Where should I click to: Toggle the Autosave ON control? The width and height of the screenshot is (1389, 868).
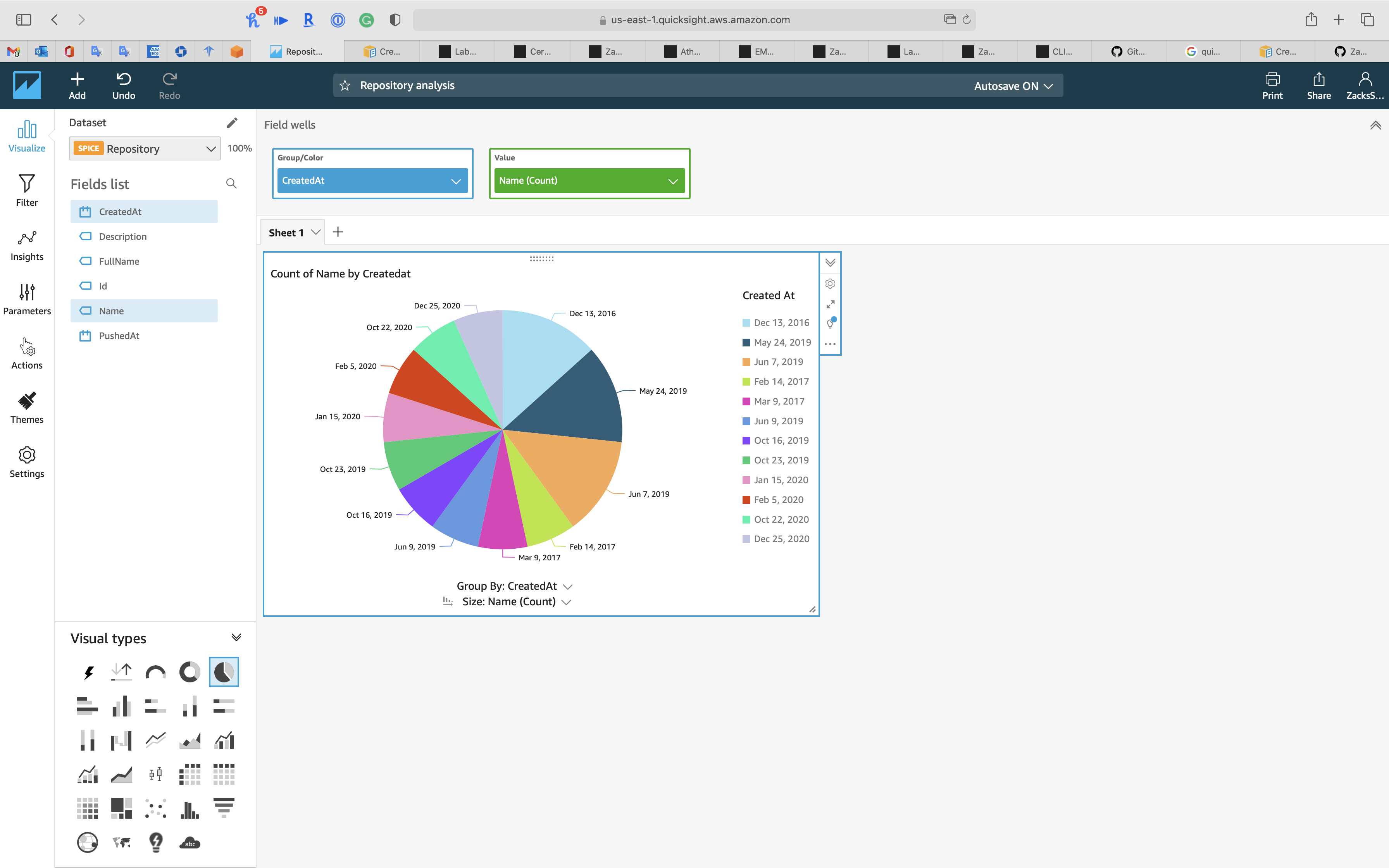(1013, 86)
